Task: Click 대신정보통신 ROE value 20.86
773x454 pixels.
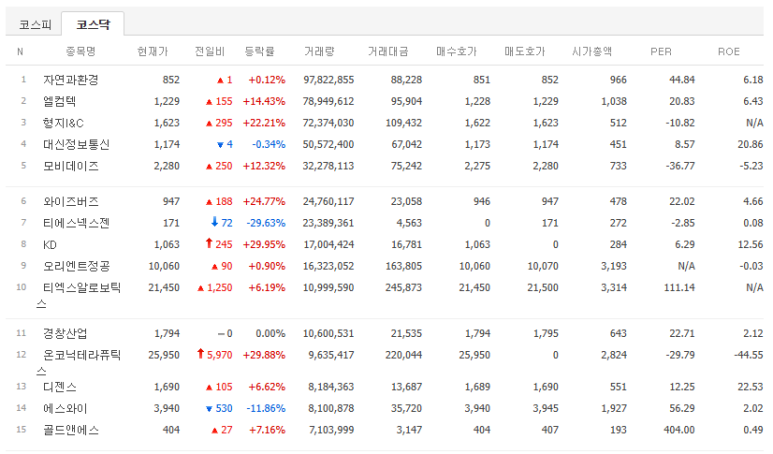Action: [750, 144]
